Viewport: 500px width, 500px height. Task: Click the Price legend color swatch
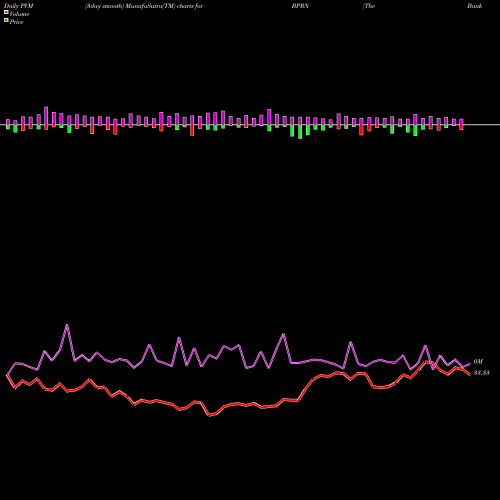[x=6, y=21]
